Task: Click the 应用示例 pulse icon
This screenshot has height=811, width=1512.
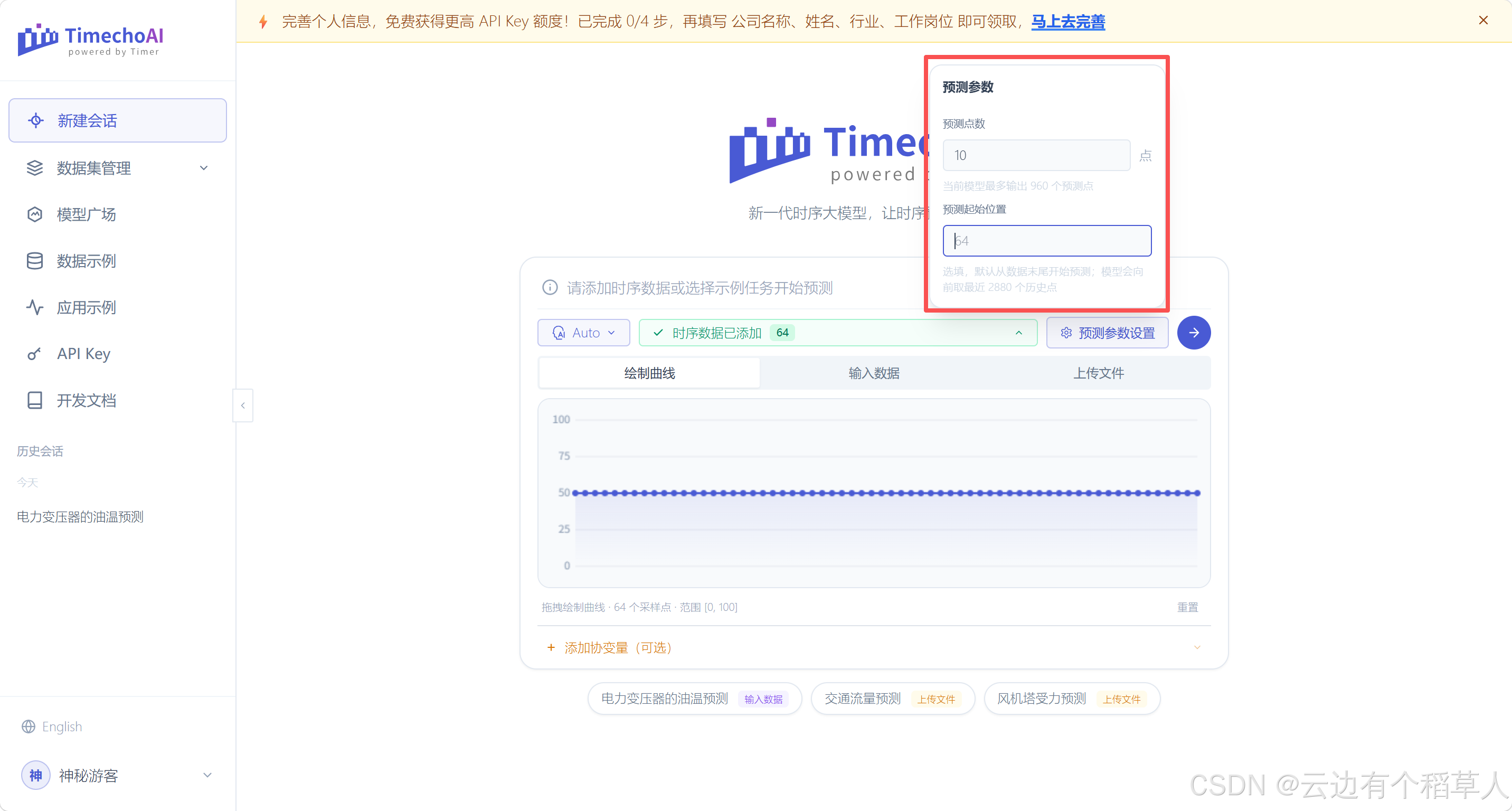Action: (x=35, y=307)
